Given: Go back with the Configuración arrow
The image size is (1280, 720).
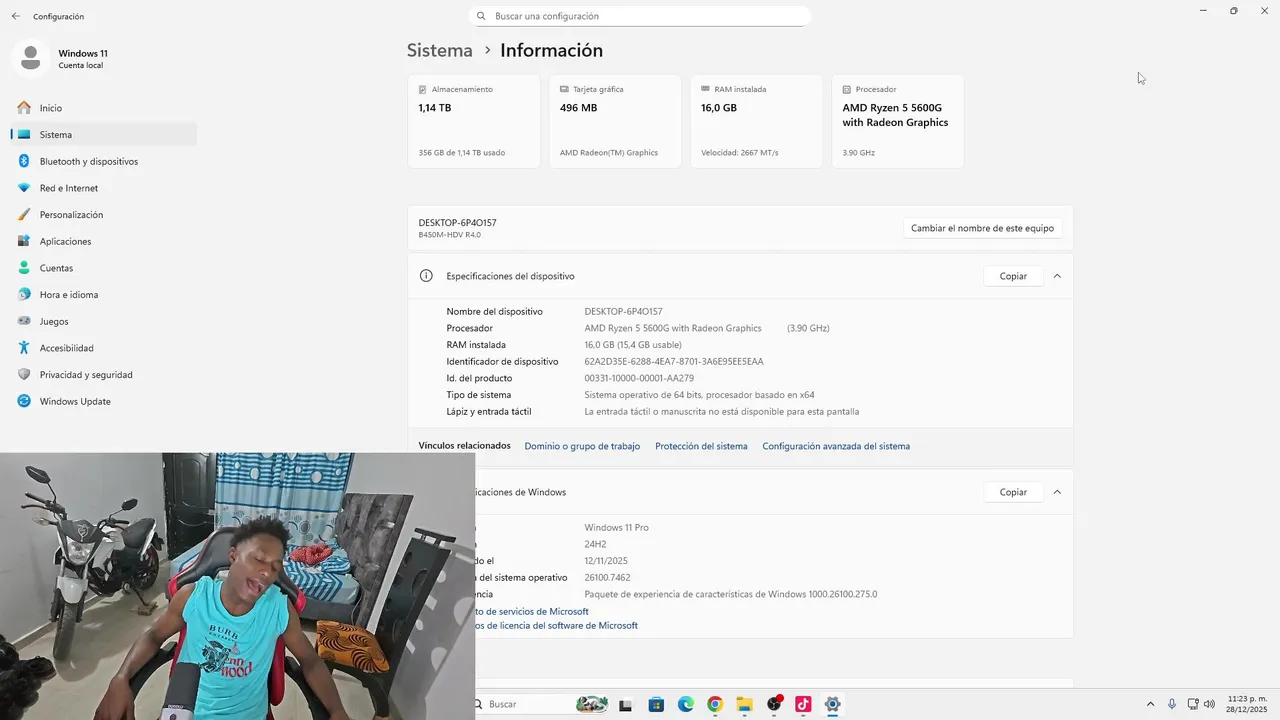Looking at the screenshot, I should (x=15, y=16).
